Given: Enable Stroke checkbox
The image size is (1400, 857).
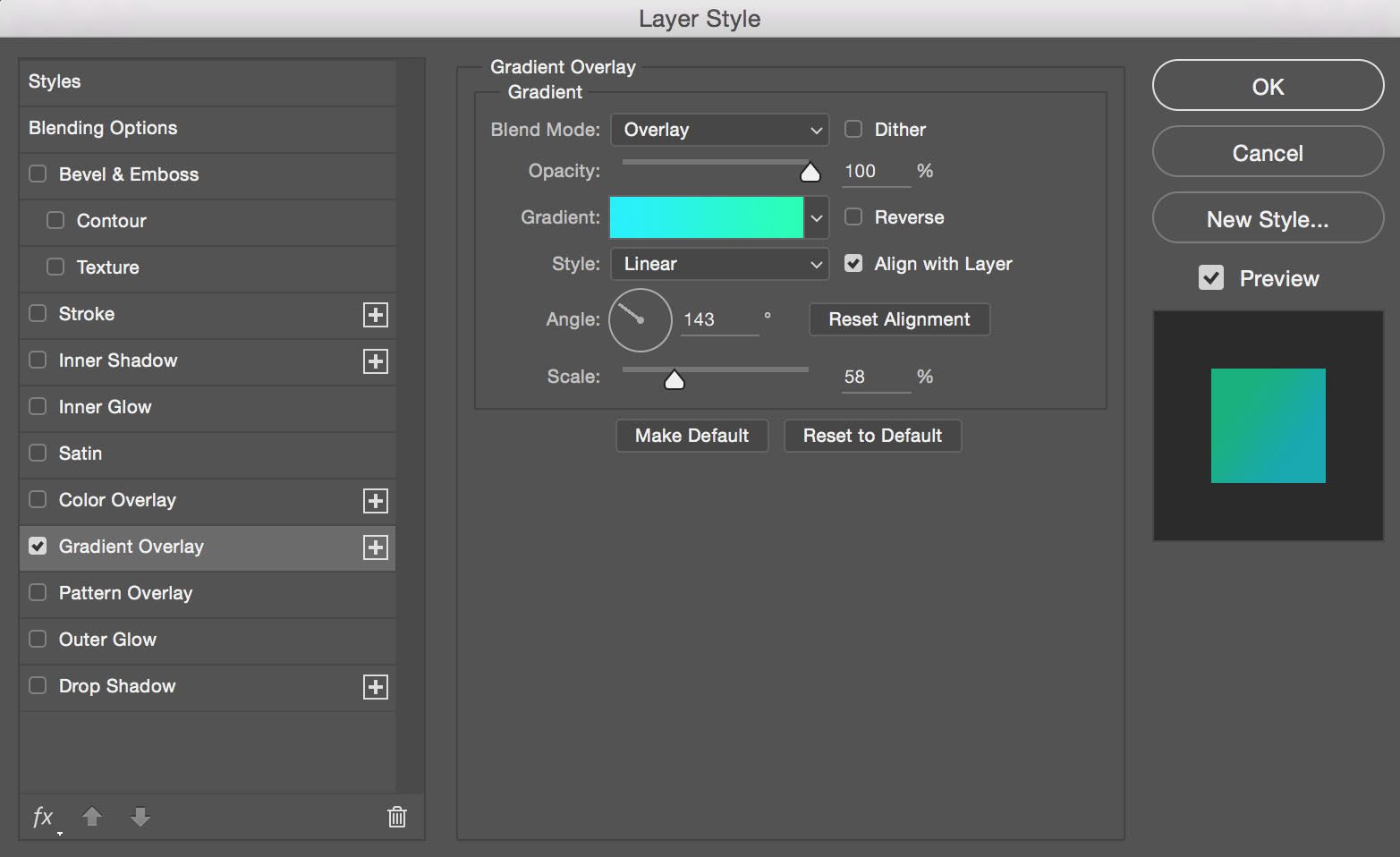Looking at the screenshot, I should pyautogui.click(x=38, y=313).
